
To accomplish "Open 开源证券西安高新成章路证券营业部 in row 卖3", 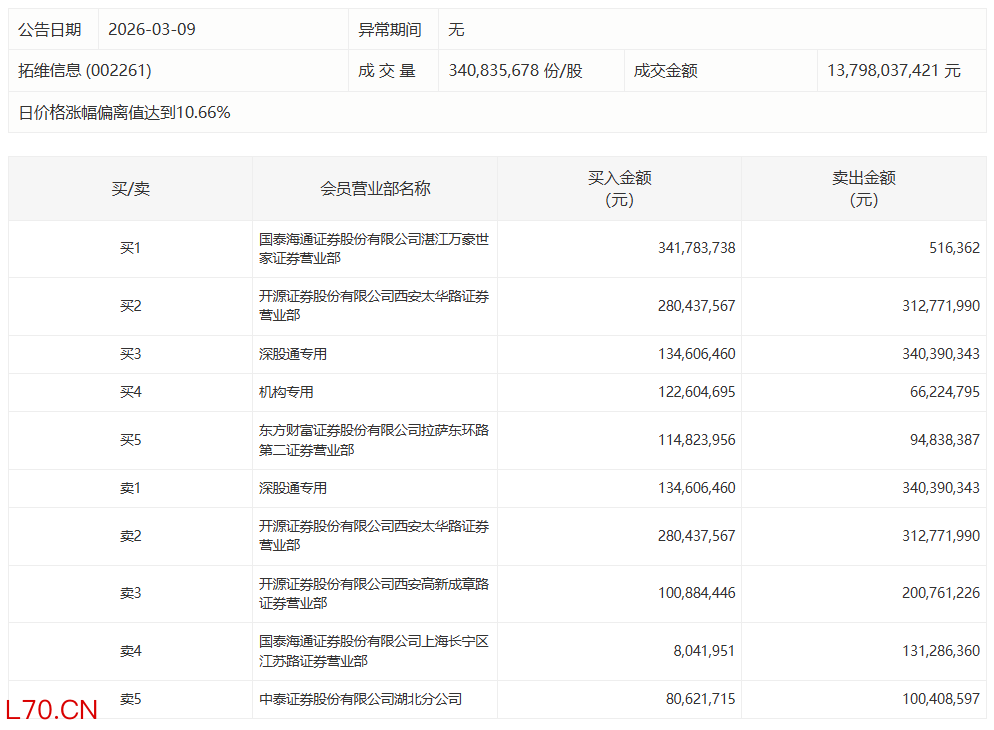I will [374, 593].
